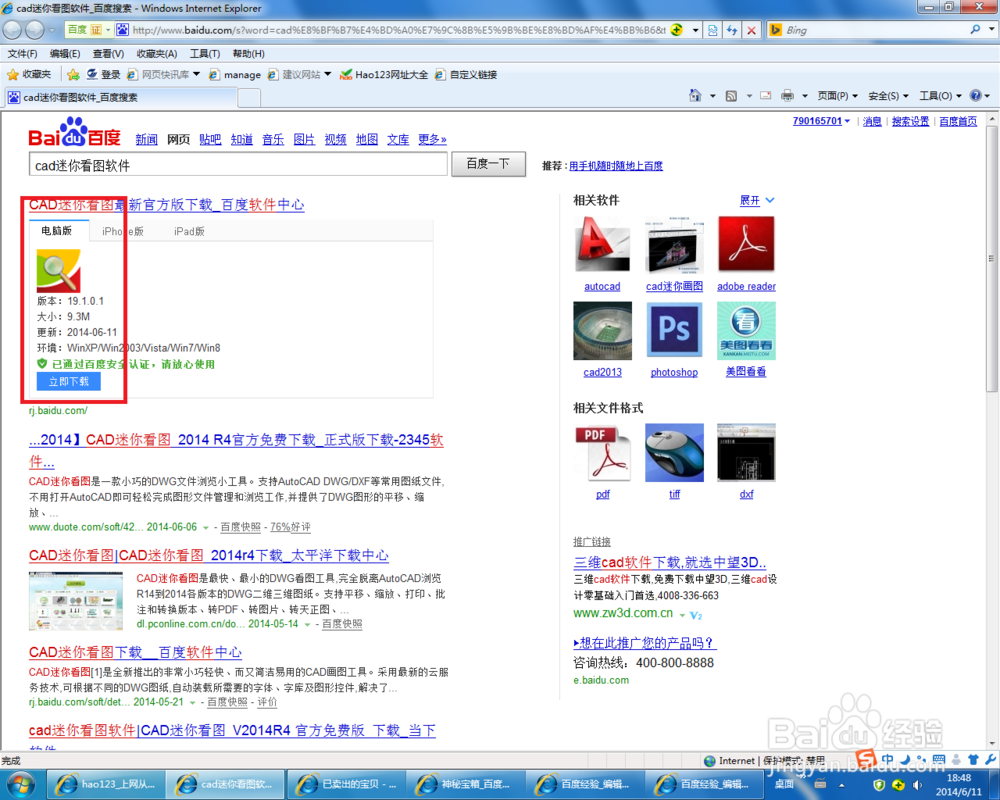Open the 查看(V) menu
Image resolution: width=1000 pixels, height=800 pixels.
(x=108, y=54)
